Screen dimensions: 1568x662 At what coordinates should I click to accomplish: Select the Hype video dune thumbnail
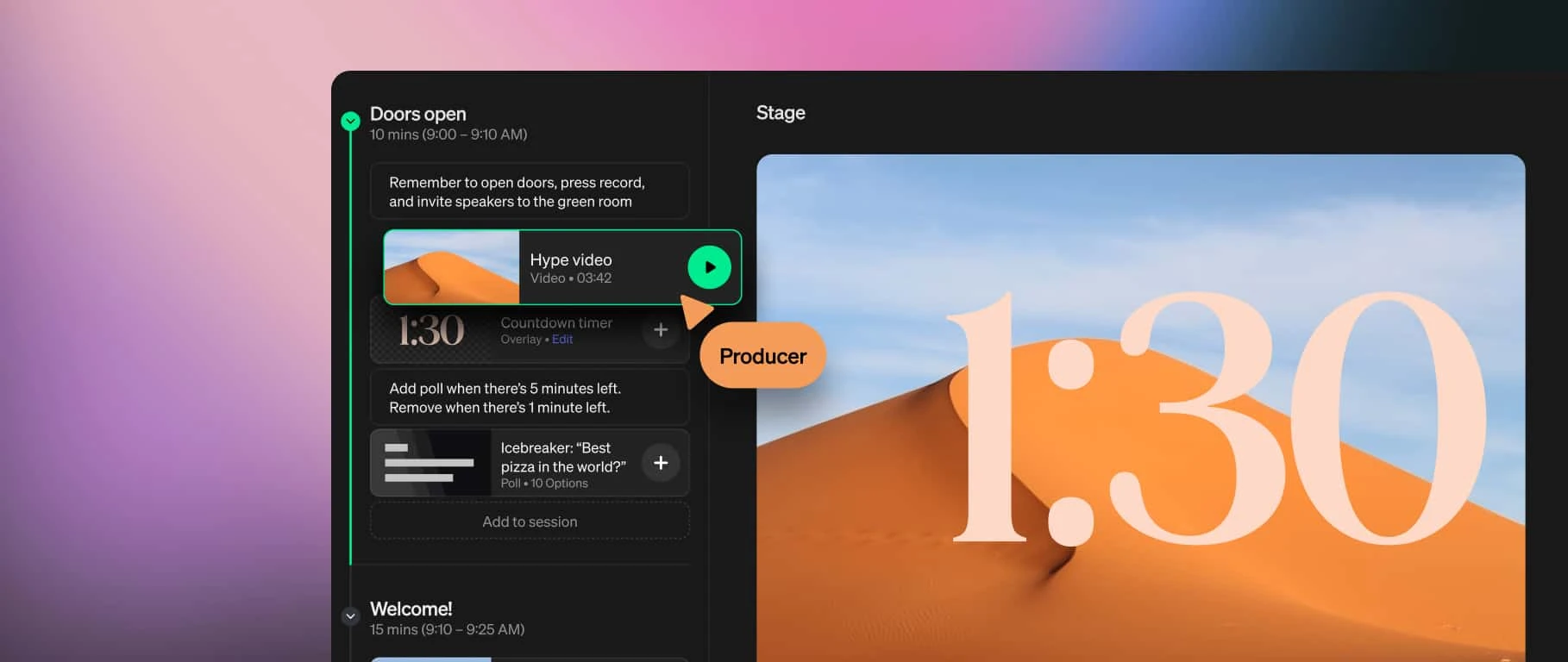pos(451,267)
